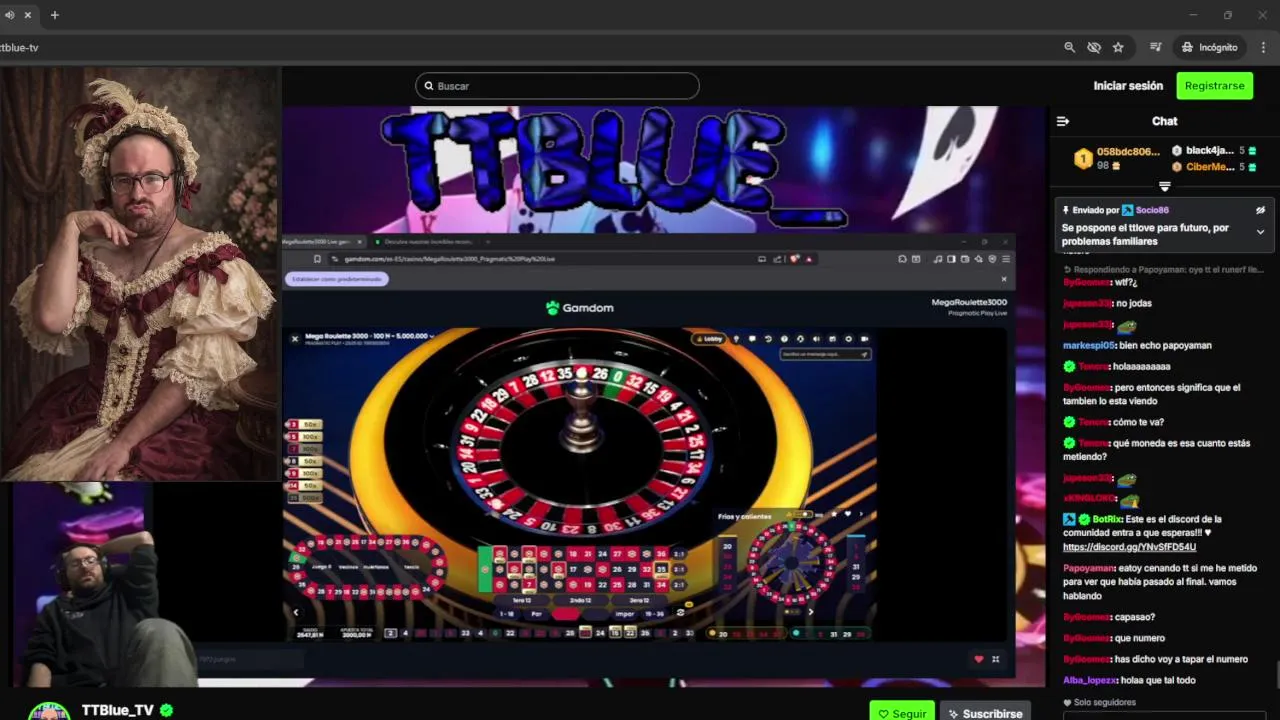Click the crossed-eye tracking protection icon
The height and width of the screenshot is (720, 1280).
pos(1094,47)
